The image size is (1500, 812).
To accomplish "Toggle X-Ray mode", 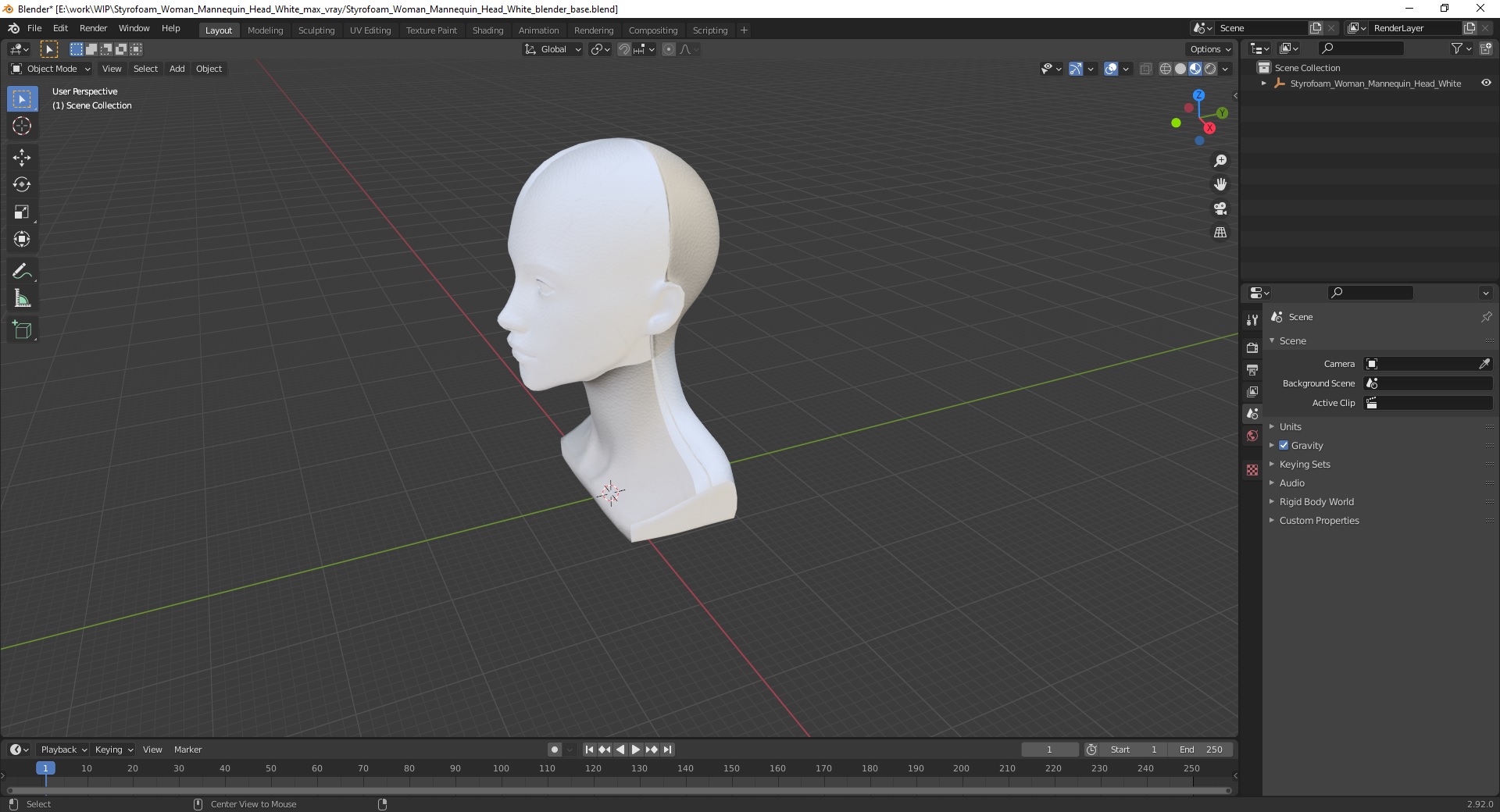I will pos(1146,69).
